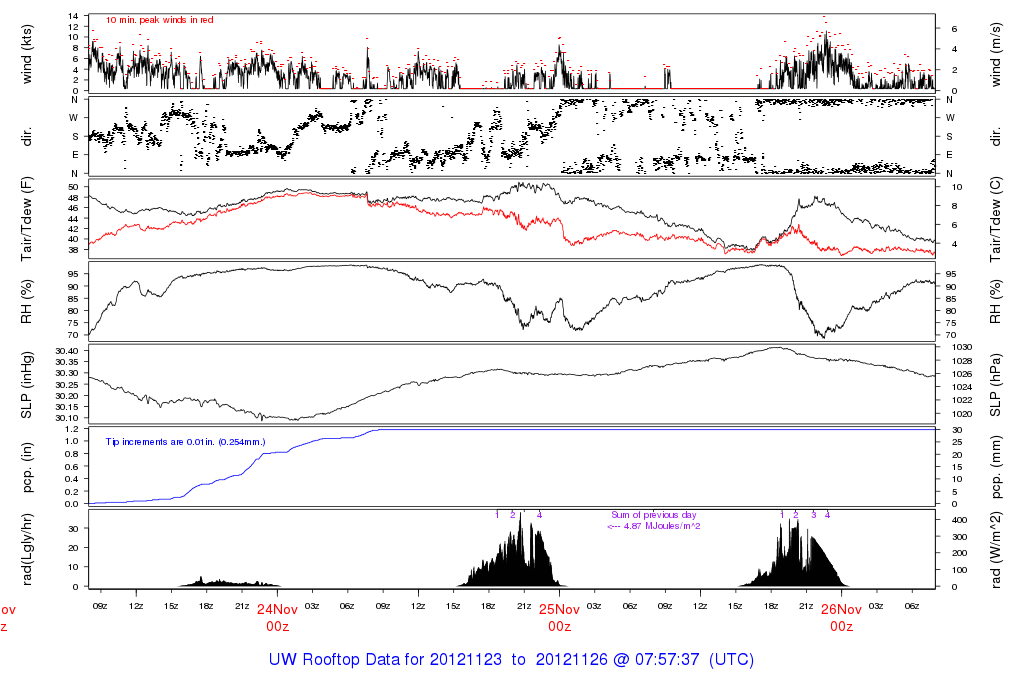Select the "4.87 MJoules/m^2" value
Screen dimensions: 1024x700
tap(662, 526)
